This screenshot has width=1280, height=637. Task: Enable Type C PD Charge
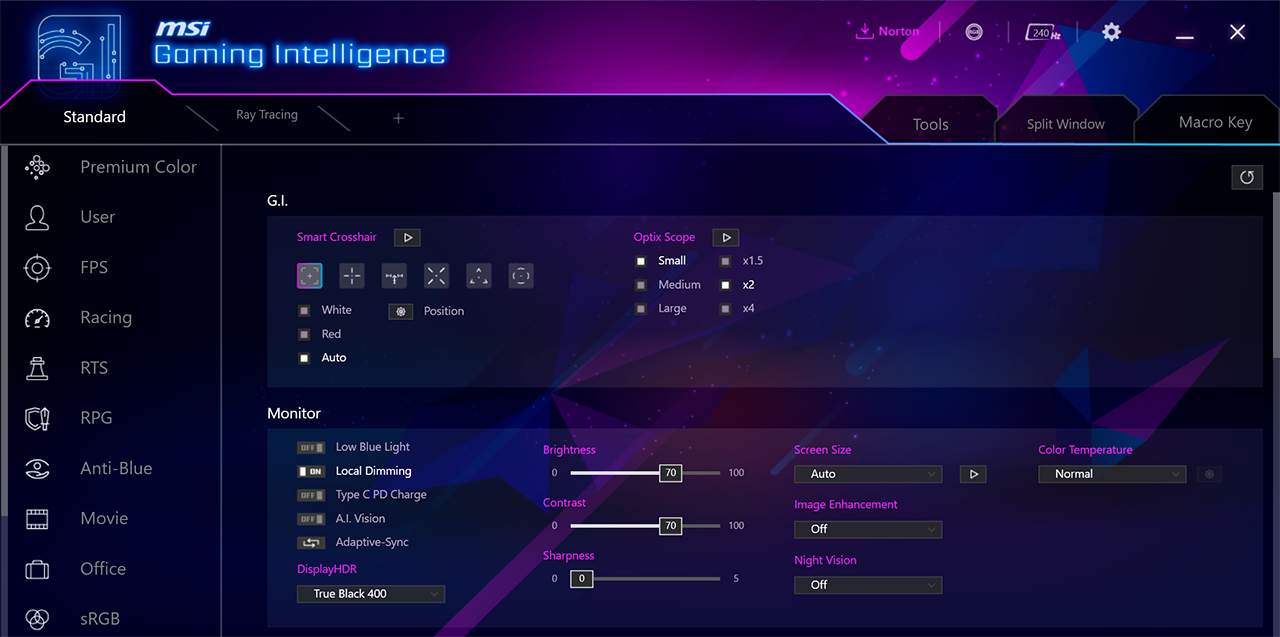(x=311, y=495)
